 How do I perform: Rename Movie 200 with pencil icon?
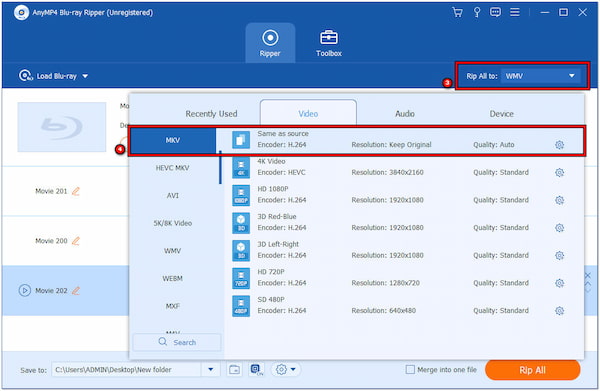76,241
